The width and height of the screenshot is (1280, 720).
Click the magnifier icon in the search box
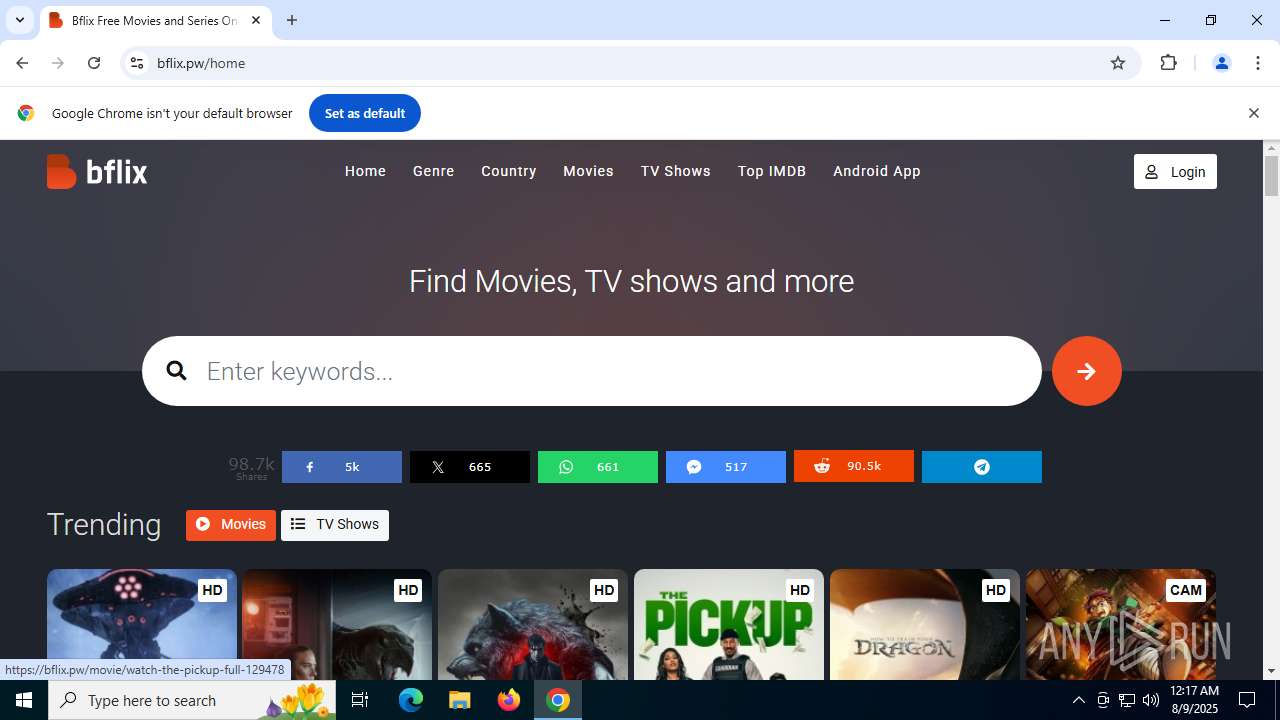[177, 371]
